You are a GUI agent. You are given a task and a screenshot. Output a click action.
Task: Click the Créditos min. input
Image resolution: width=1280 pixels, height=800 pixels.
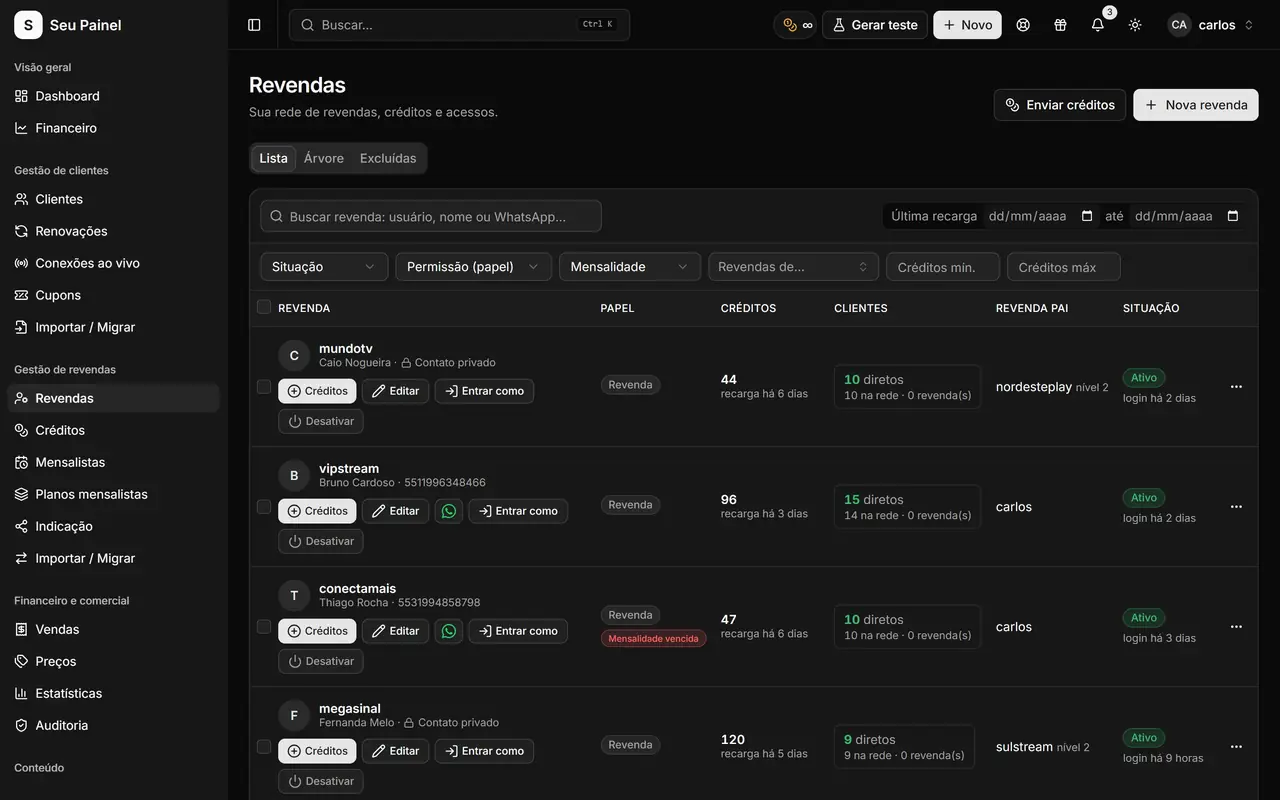point(943,267)
